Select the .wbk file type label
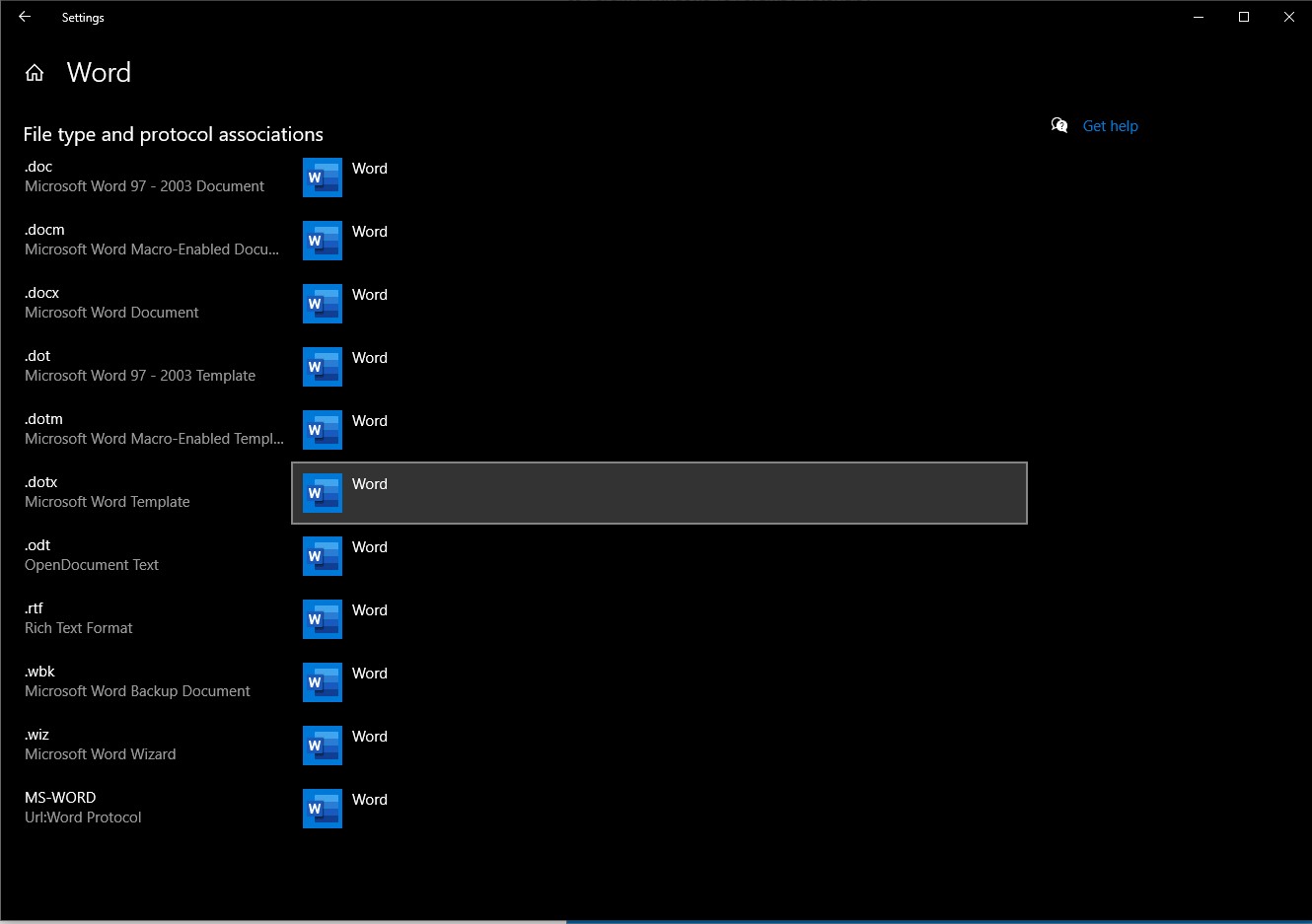This screenshot has width=1312, height=924. coord(39,672)
